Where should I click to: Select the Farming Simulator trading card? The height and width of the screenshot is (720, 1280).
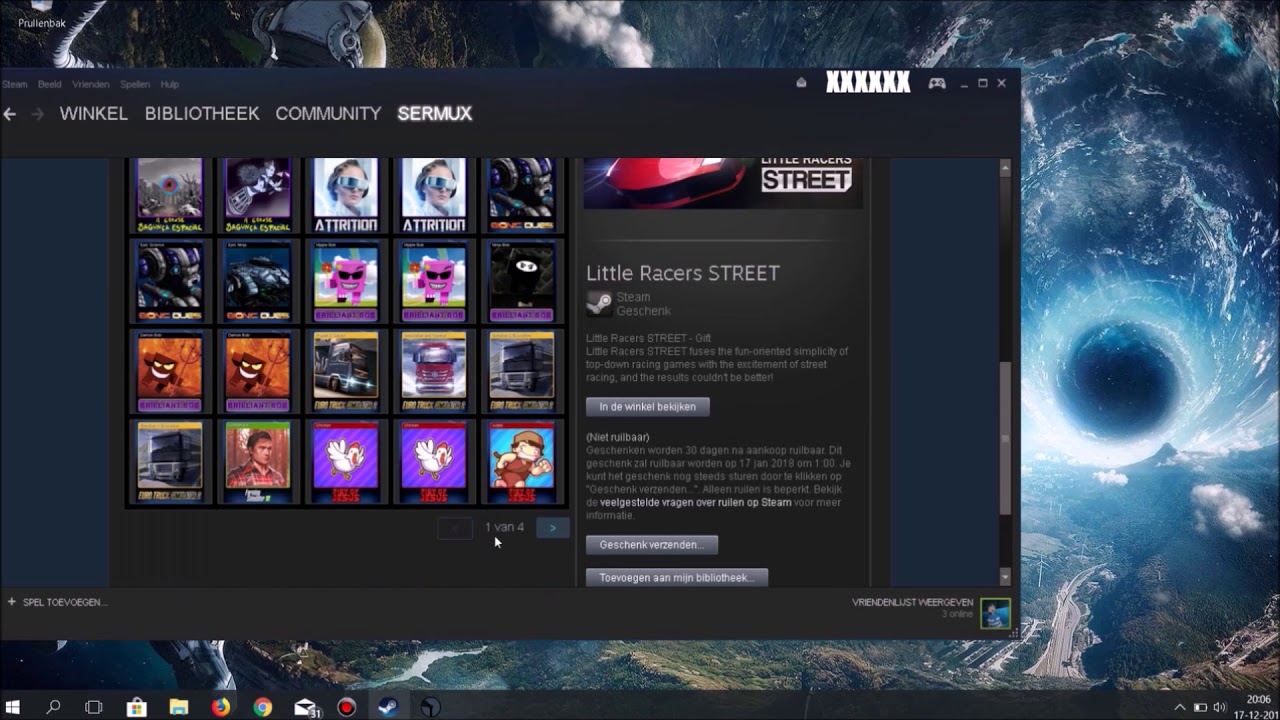[x=258, y=461]
